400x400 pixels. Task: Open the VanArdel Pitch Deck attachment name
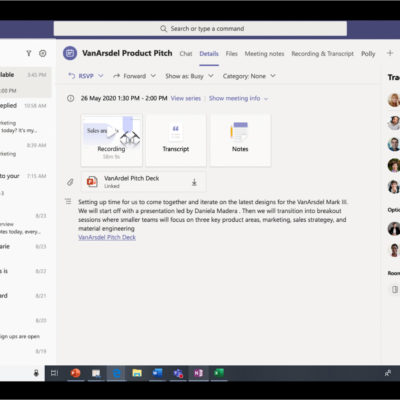coord(132,178)
